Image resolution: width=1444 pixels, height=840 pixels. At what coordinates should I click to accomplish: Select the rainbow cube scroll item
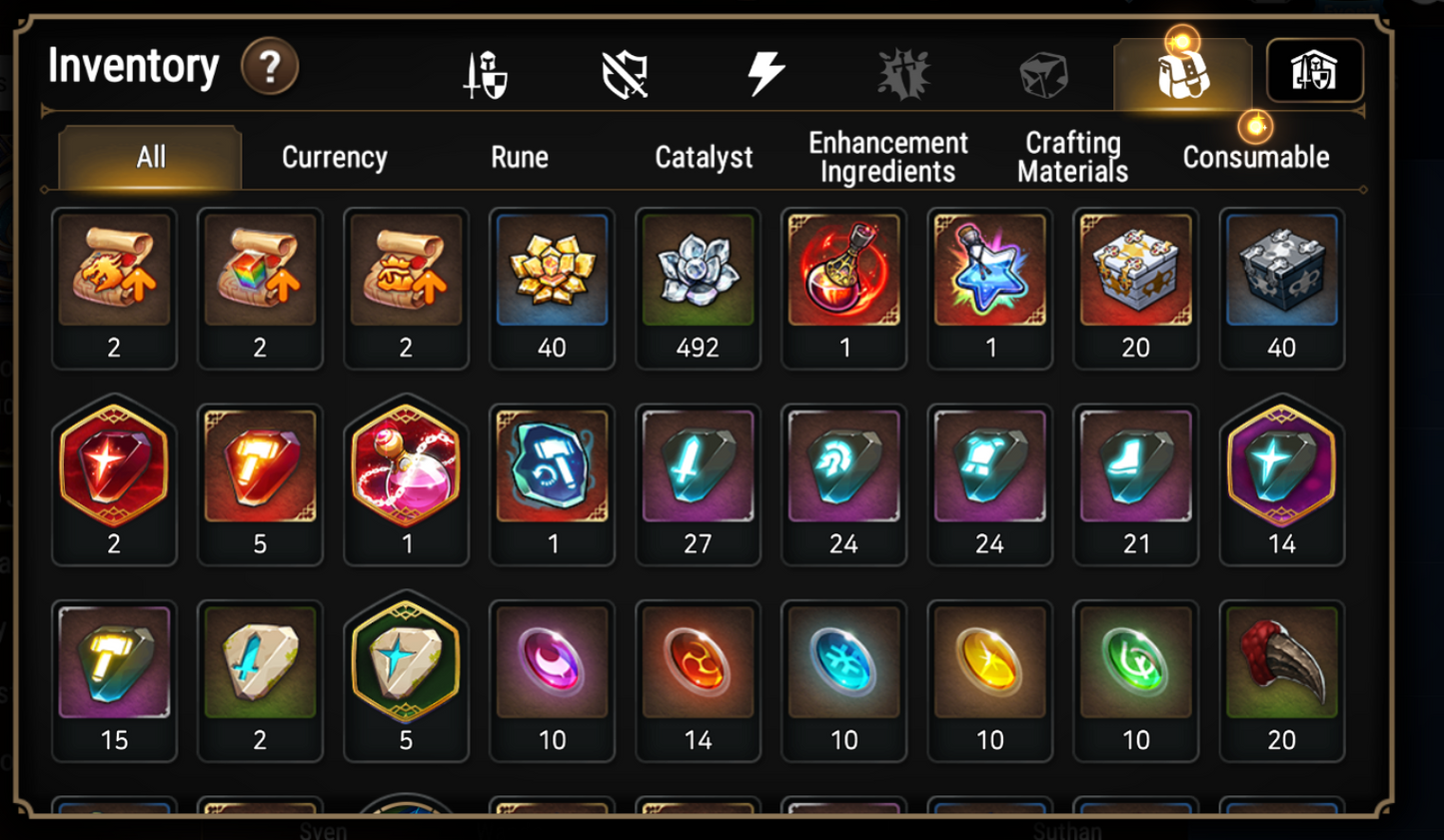[x=260, y=289]
